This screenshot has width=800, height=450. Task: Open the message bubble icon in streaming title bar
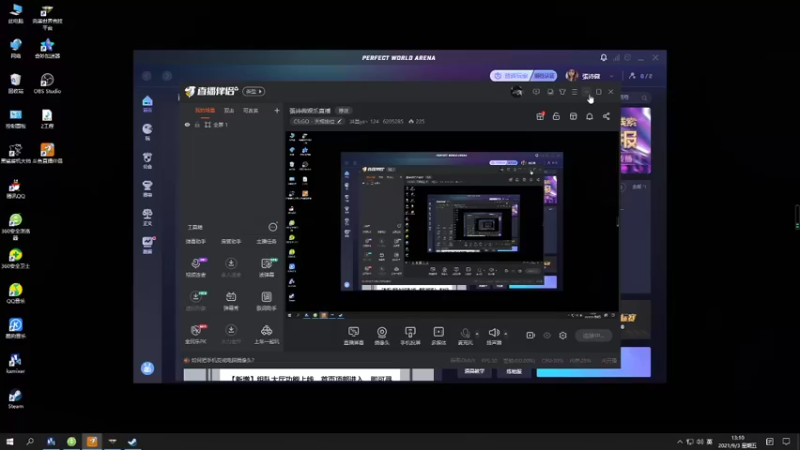(x=536, y=92)
